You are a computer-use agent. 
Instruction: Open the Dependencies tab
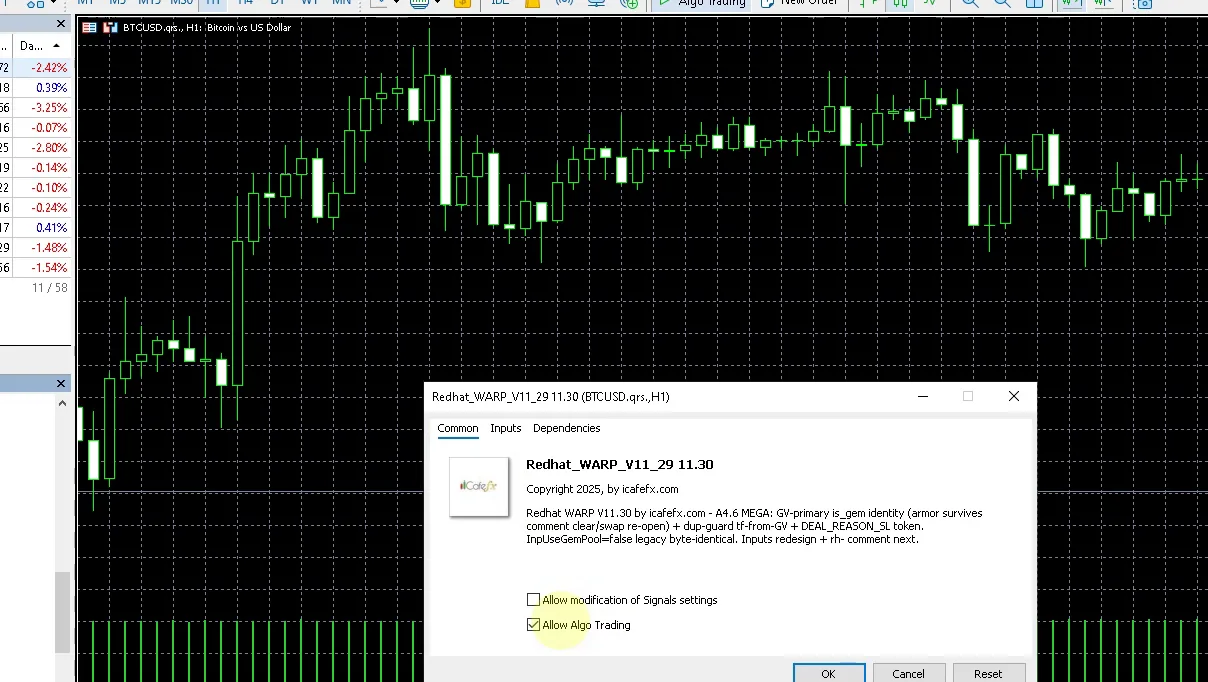coord(566,428)
